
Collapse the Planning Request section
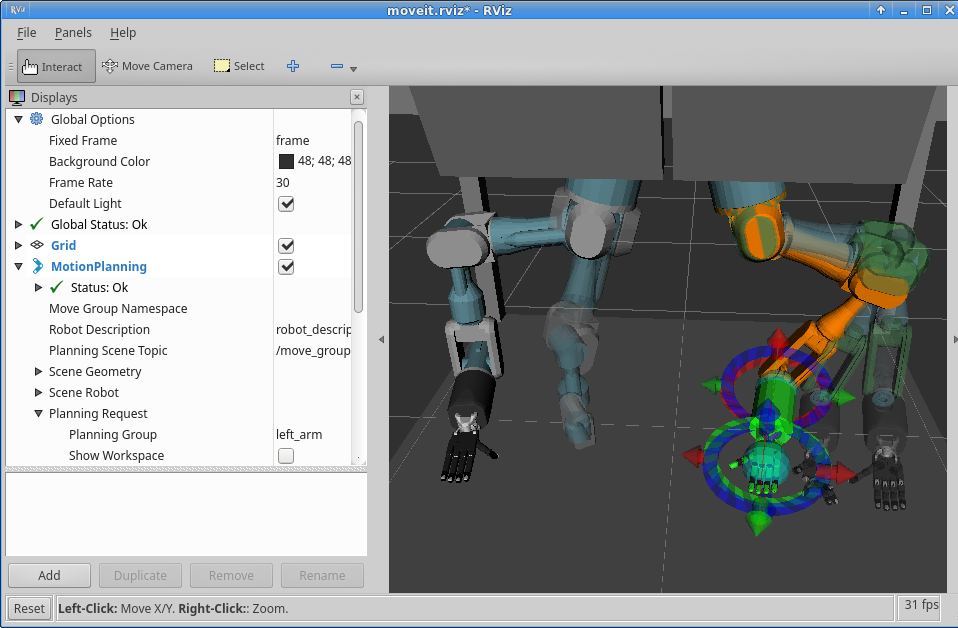[x=38, y=414]
